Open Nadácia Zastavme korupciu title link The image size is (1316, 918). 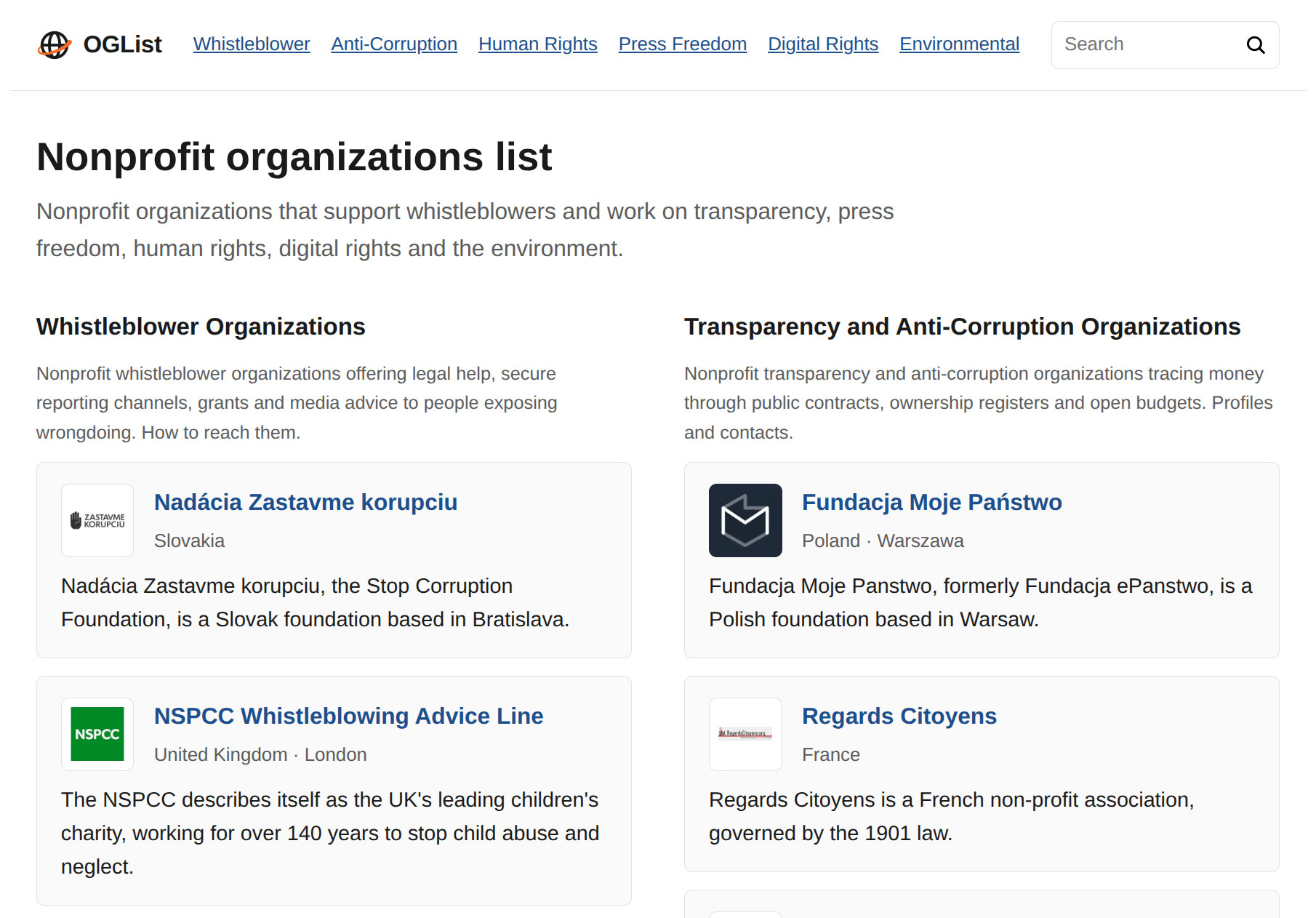click(x=306, y=502)
